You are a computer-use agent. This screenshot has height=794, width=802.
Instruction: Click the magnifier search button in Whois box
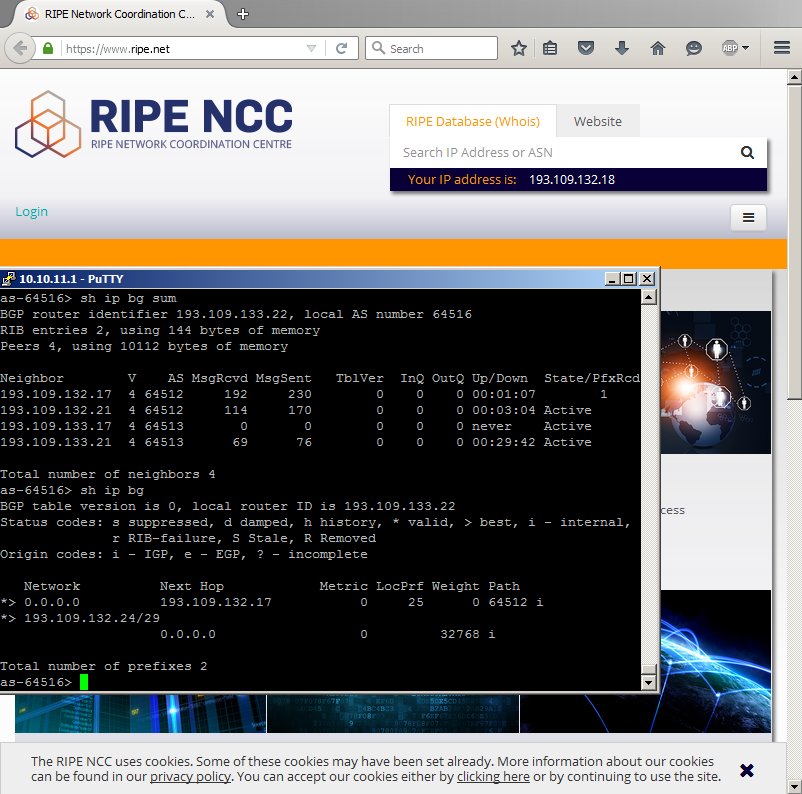coord(747,153)
